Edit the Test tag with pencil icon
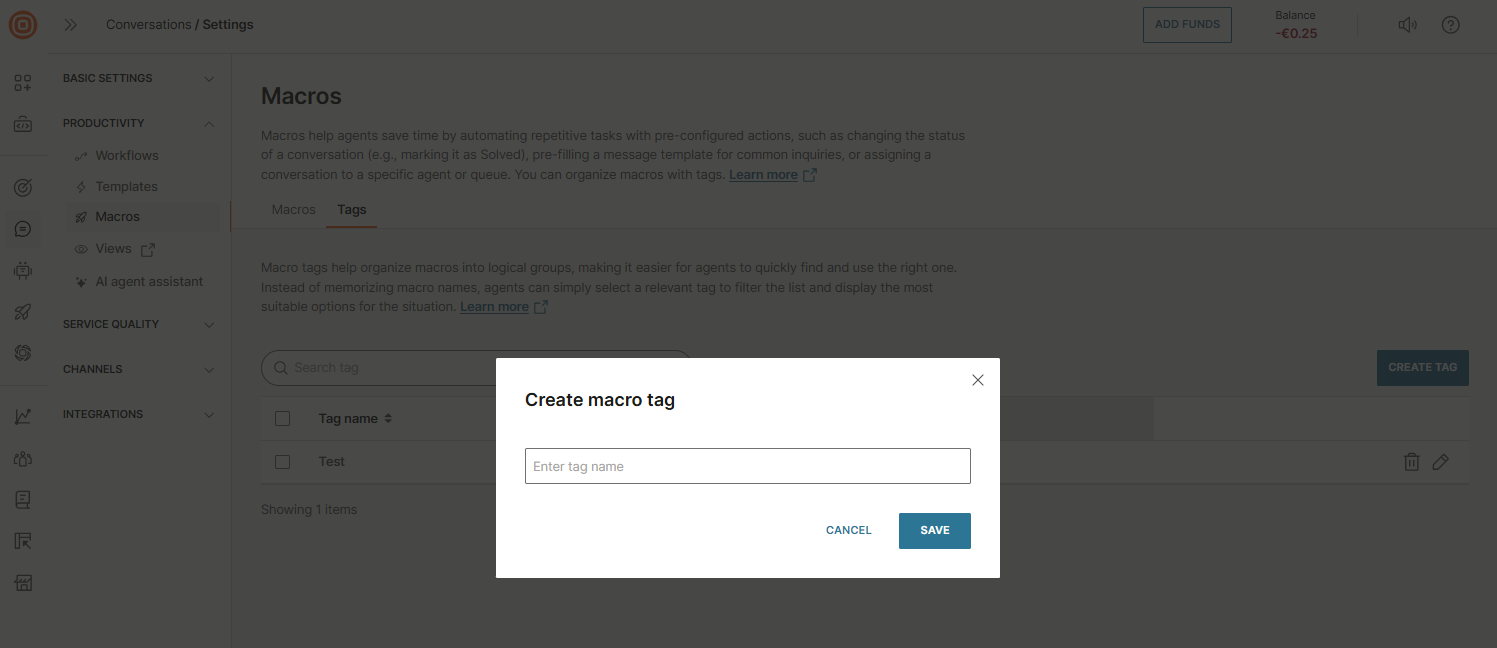 coord(1440,462)
